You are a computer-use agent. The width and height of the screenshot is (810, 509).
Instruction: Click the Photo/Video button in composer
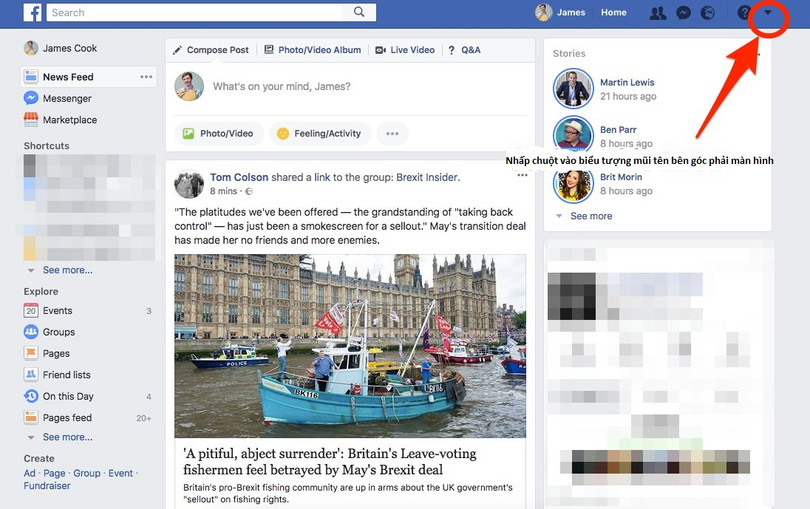(x=219, y=133)
